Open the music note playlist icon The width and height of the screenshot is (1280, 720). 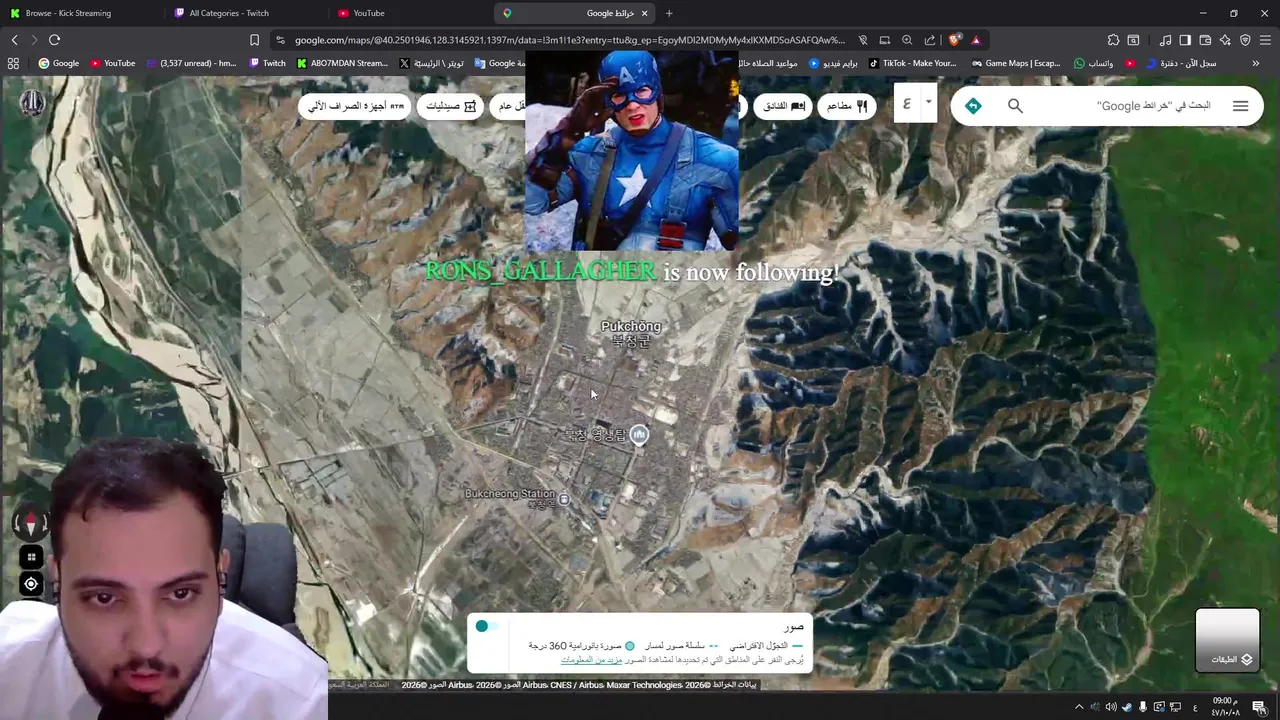1165,40
